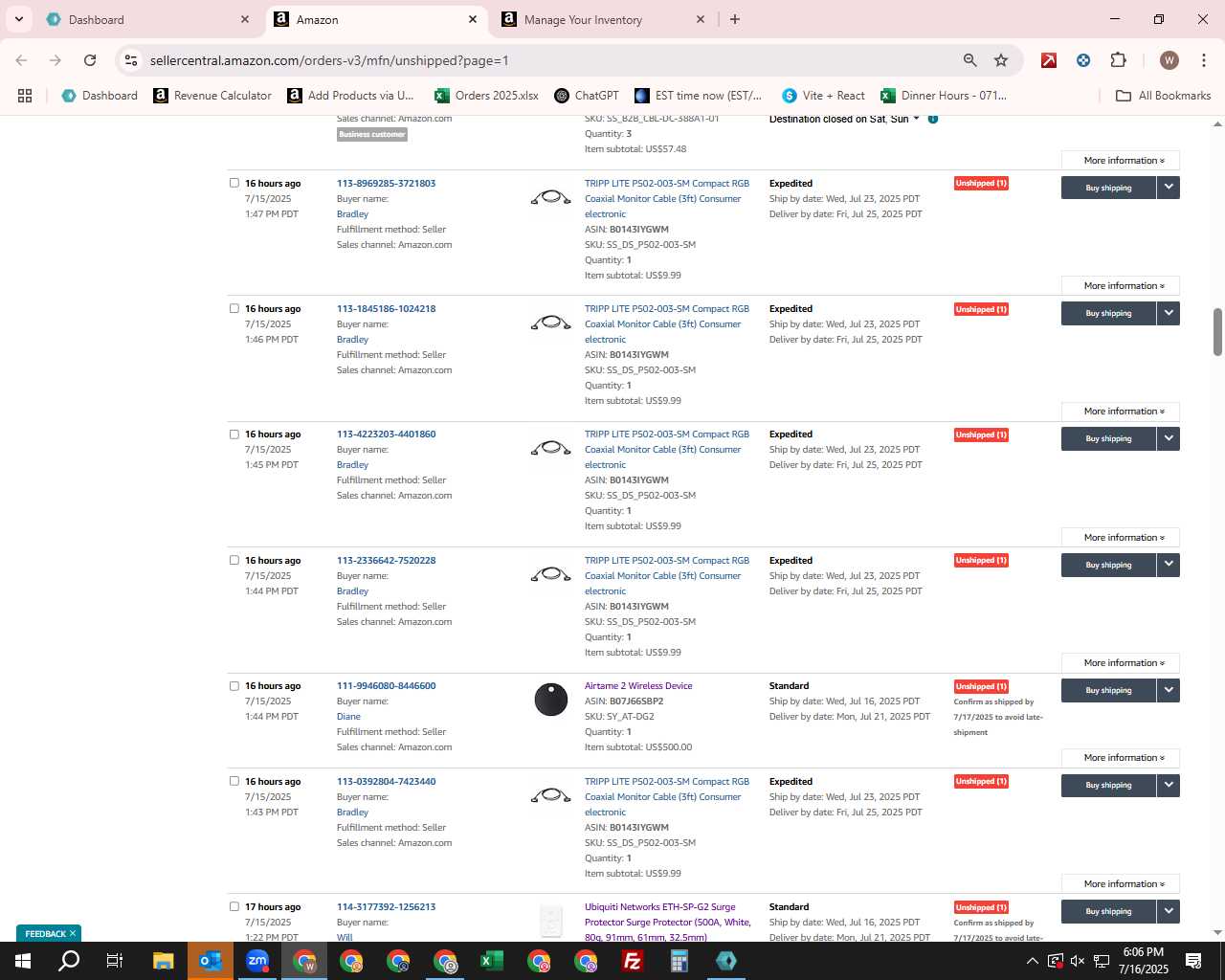
Task: Select checkbox for order 113-8969285-3721803
Action: tap(234, 183)
